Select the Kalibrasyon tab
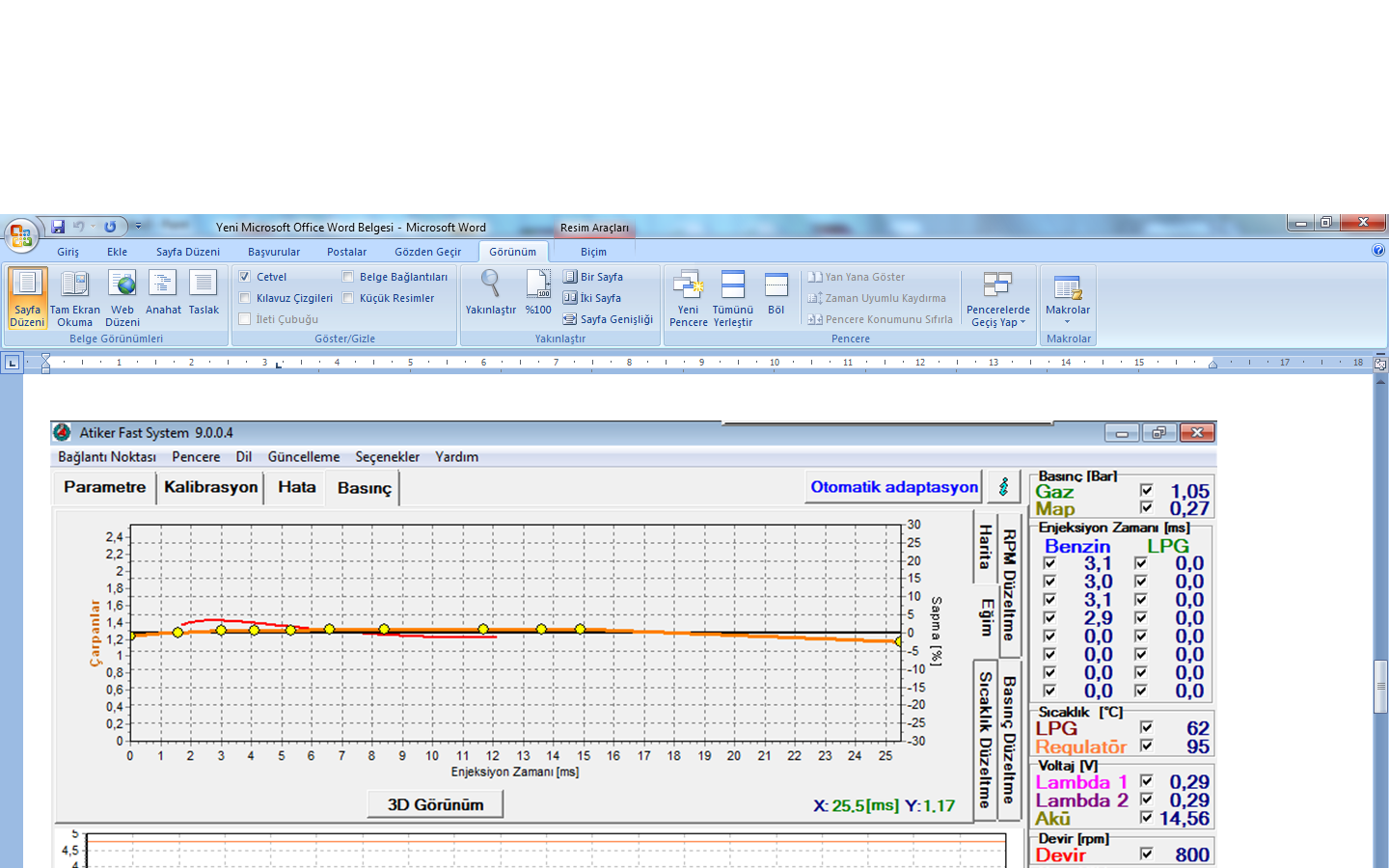This screenshot has width=1389, height=868. (x=210, y=487)
